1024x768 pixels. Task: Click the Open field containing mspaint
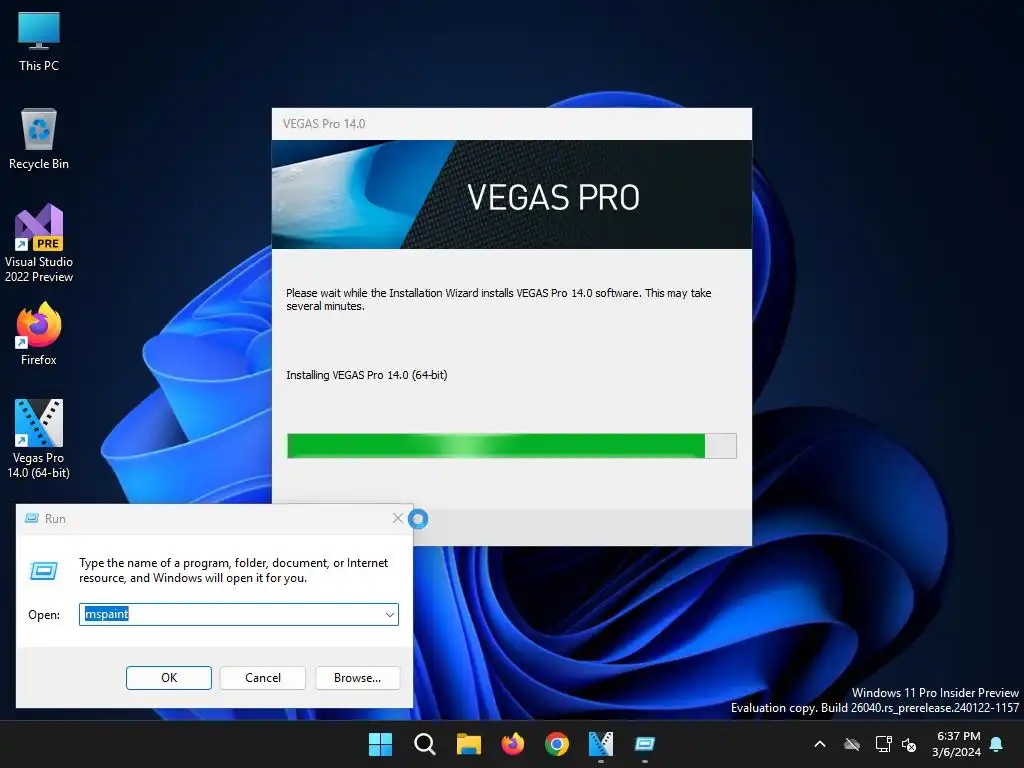pos(238,615)
